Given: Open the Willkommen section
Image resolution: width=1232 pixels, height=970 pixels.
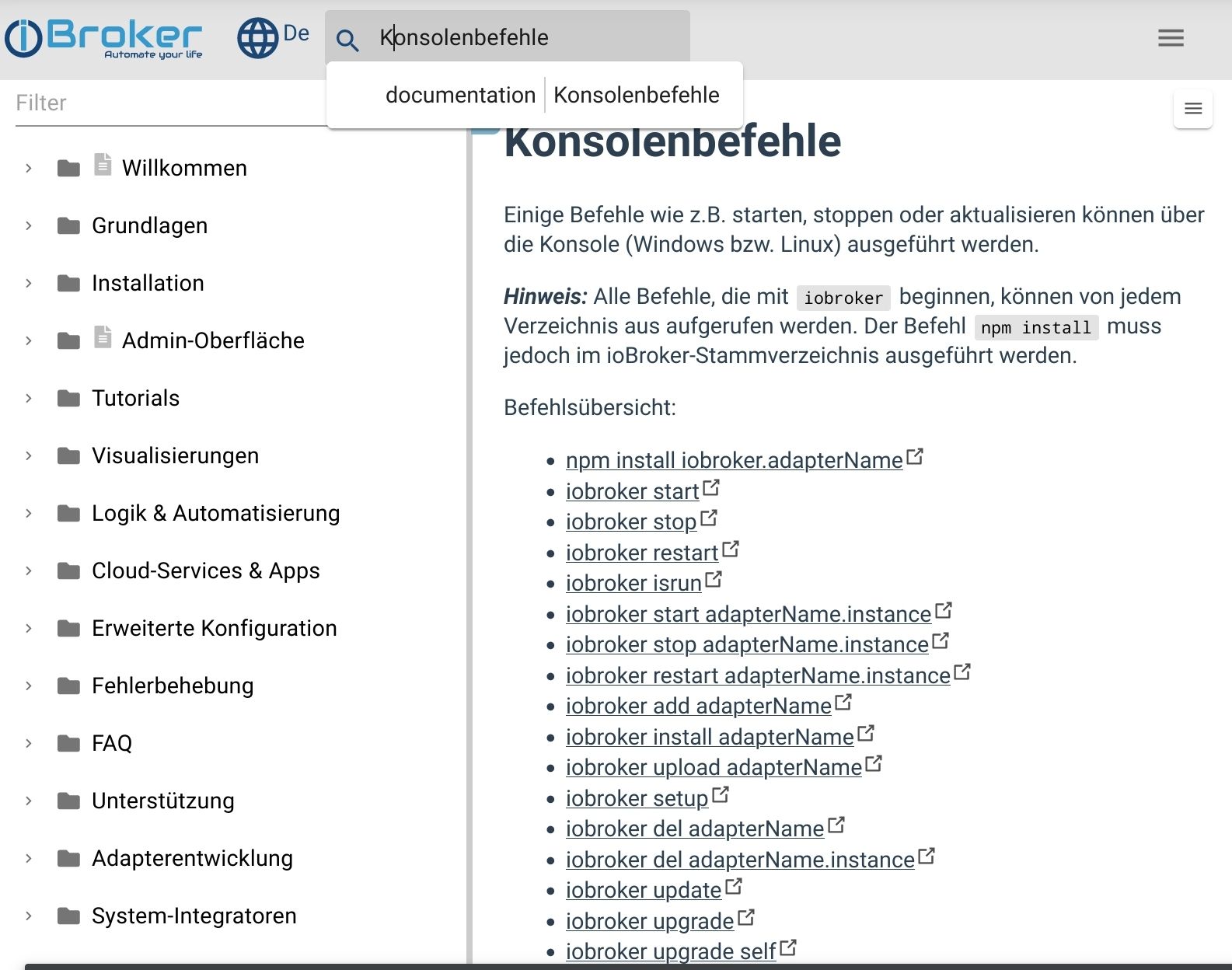Looking at the screenshot, I should 184,168.
